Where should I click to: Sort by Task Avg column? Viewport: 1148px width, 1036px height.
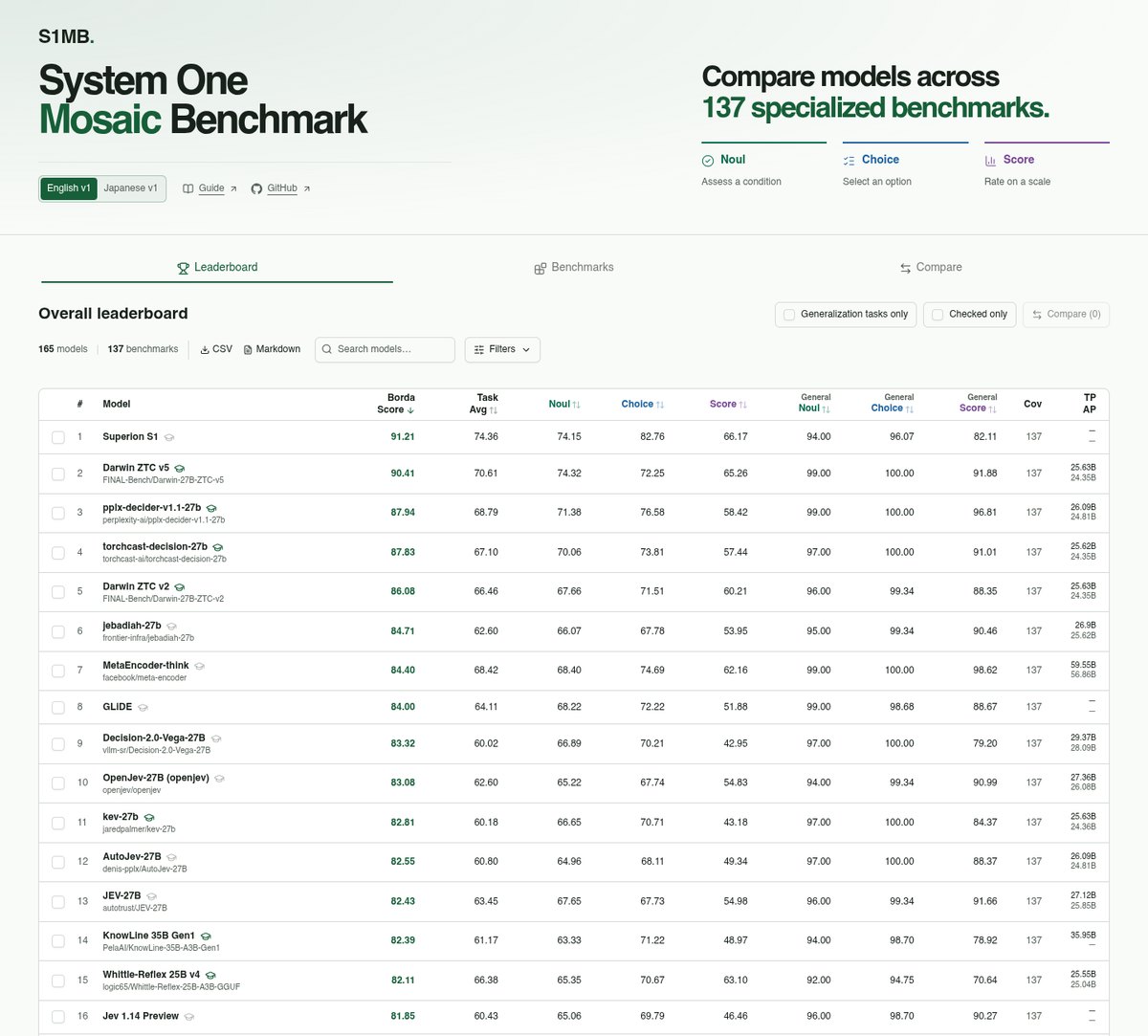484,404
